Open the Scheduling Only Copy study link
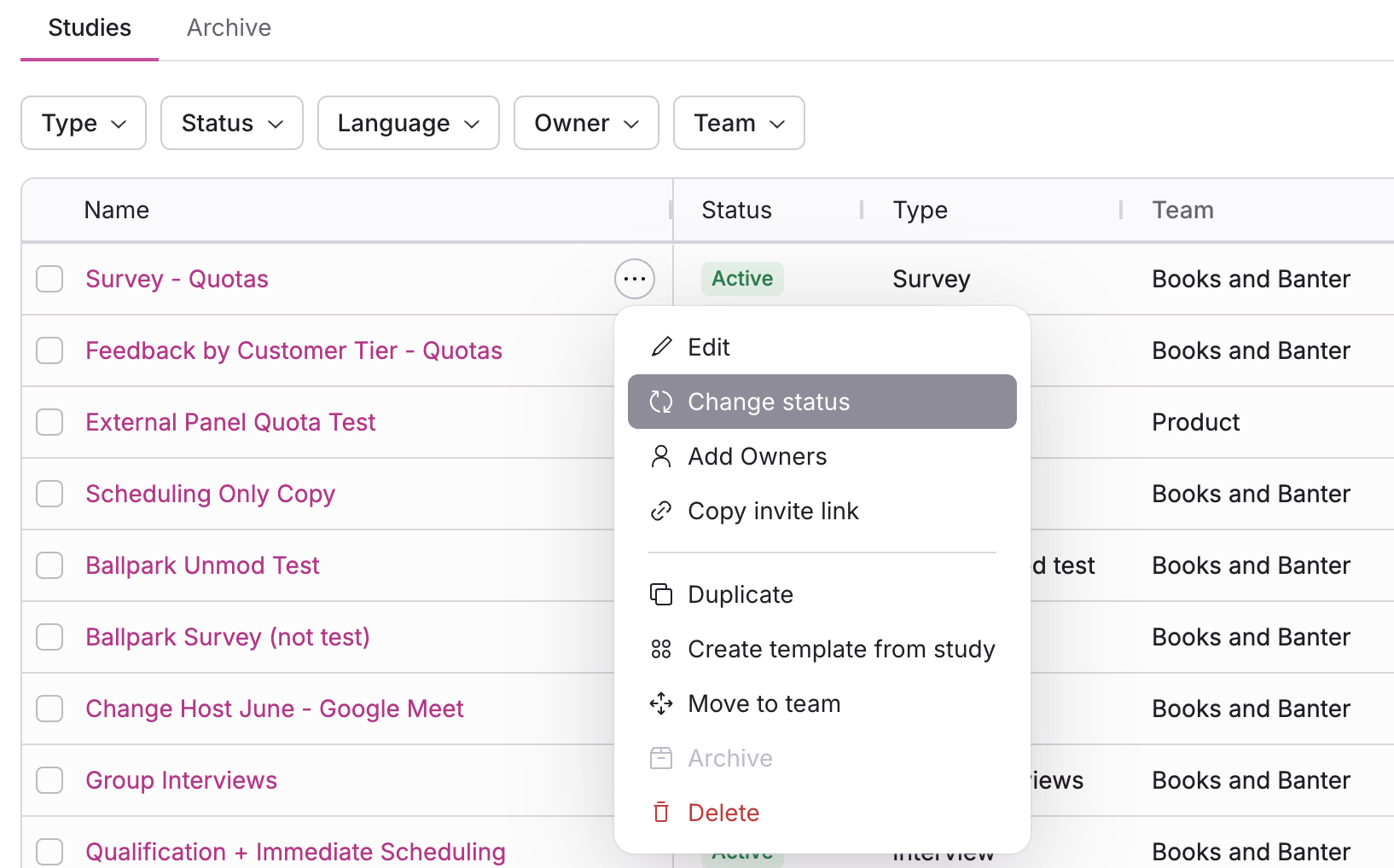Image resolution: width=1394 pixels, height=868 pixels. pyautogui.click(x=211, y=494)
